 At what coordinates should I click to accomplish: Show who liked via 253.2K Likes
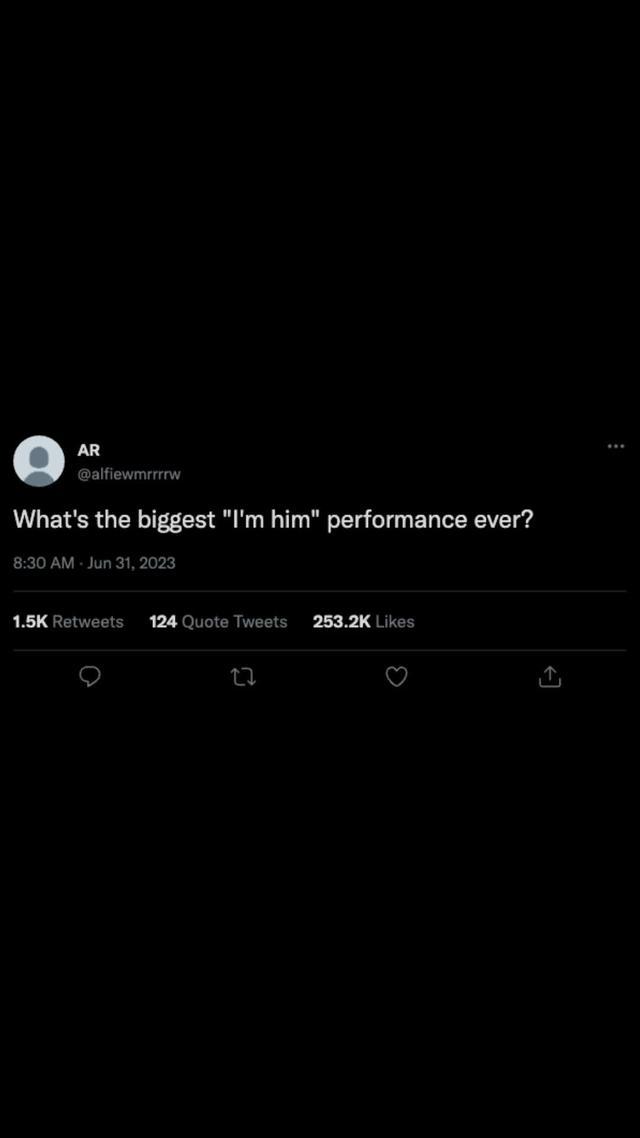363,621
